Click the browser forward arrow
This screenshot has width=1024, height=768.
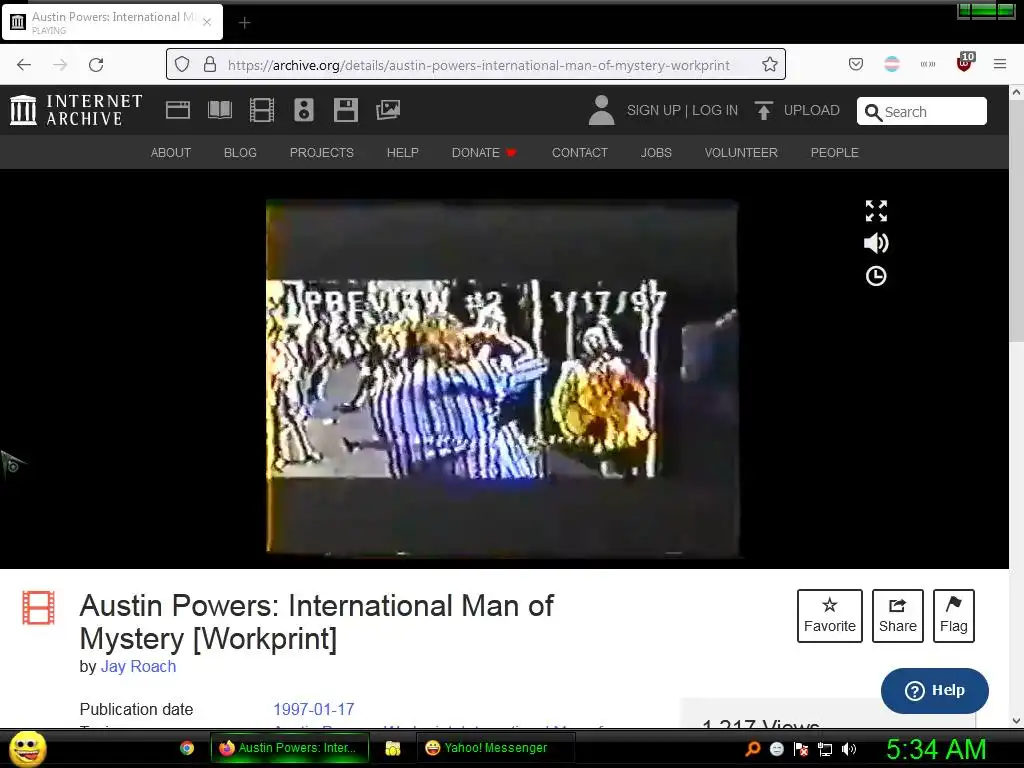tap(60, 65)
